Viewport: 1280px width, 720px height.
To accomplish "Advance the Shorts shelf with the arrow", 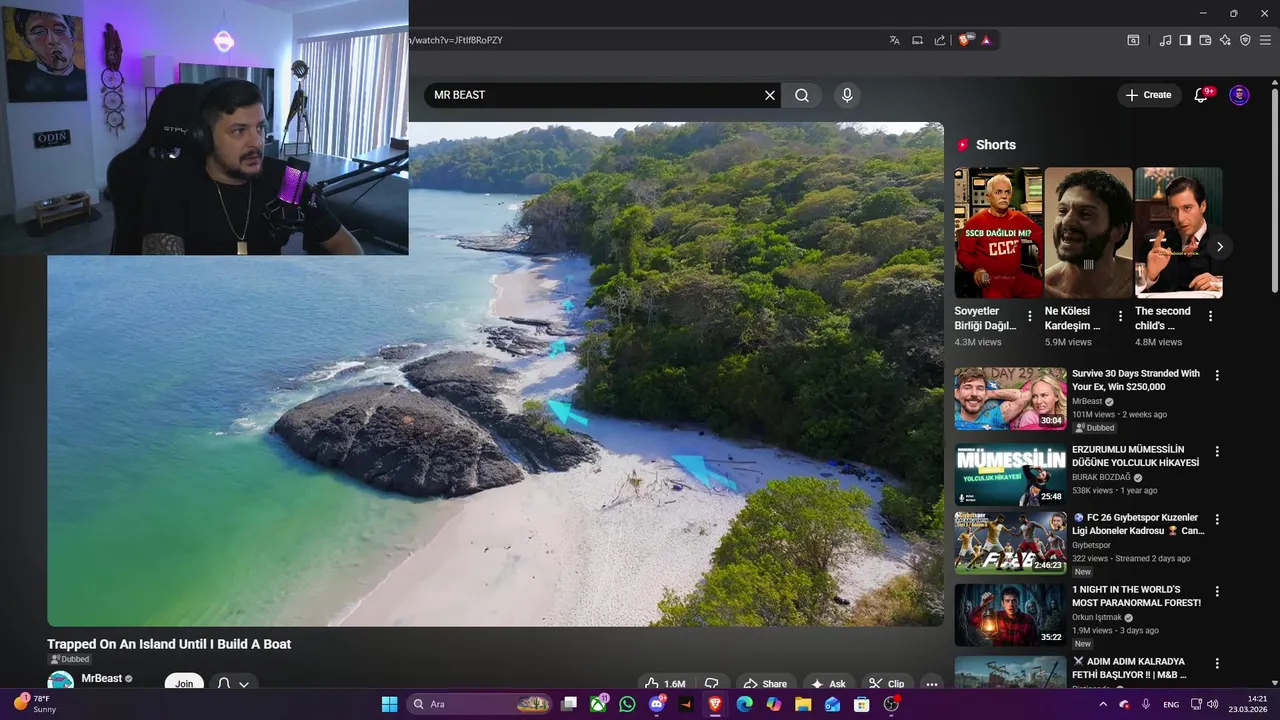I will [x=1219, y=246].
